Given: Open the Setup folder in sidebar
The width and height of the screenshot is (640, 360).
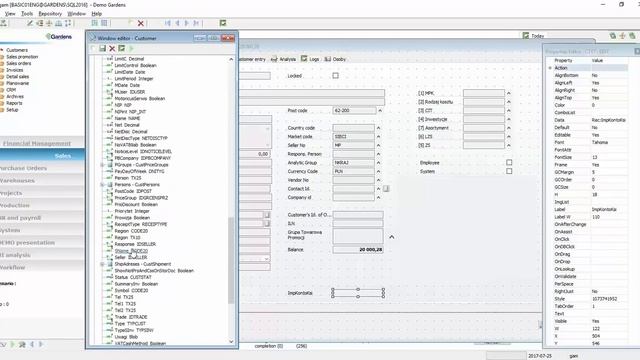Looking at the screenshot, I should [12, 109].
